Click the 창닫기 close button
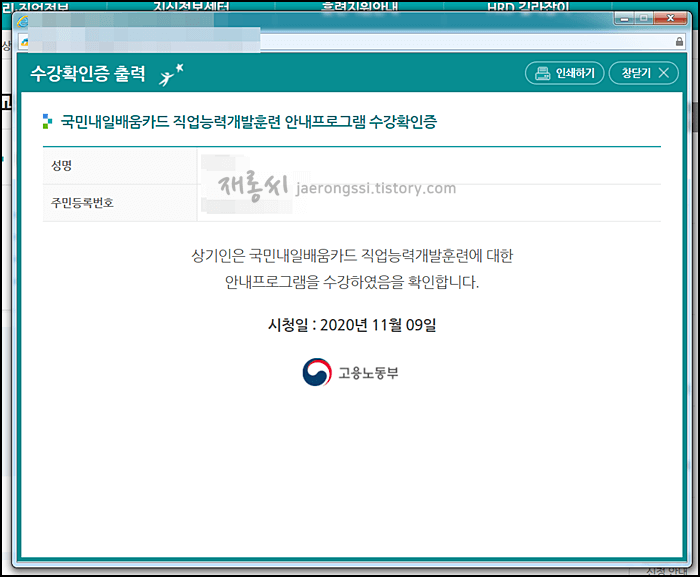 coord(644,73)
